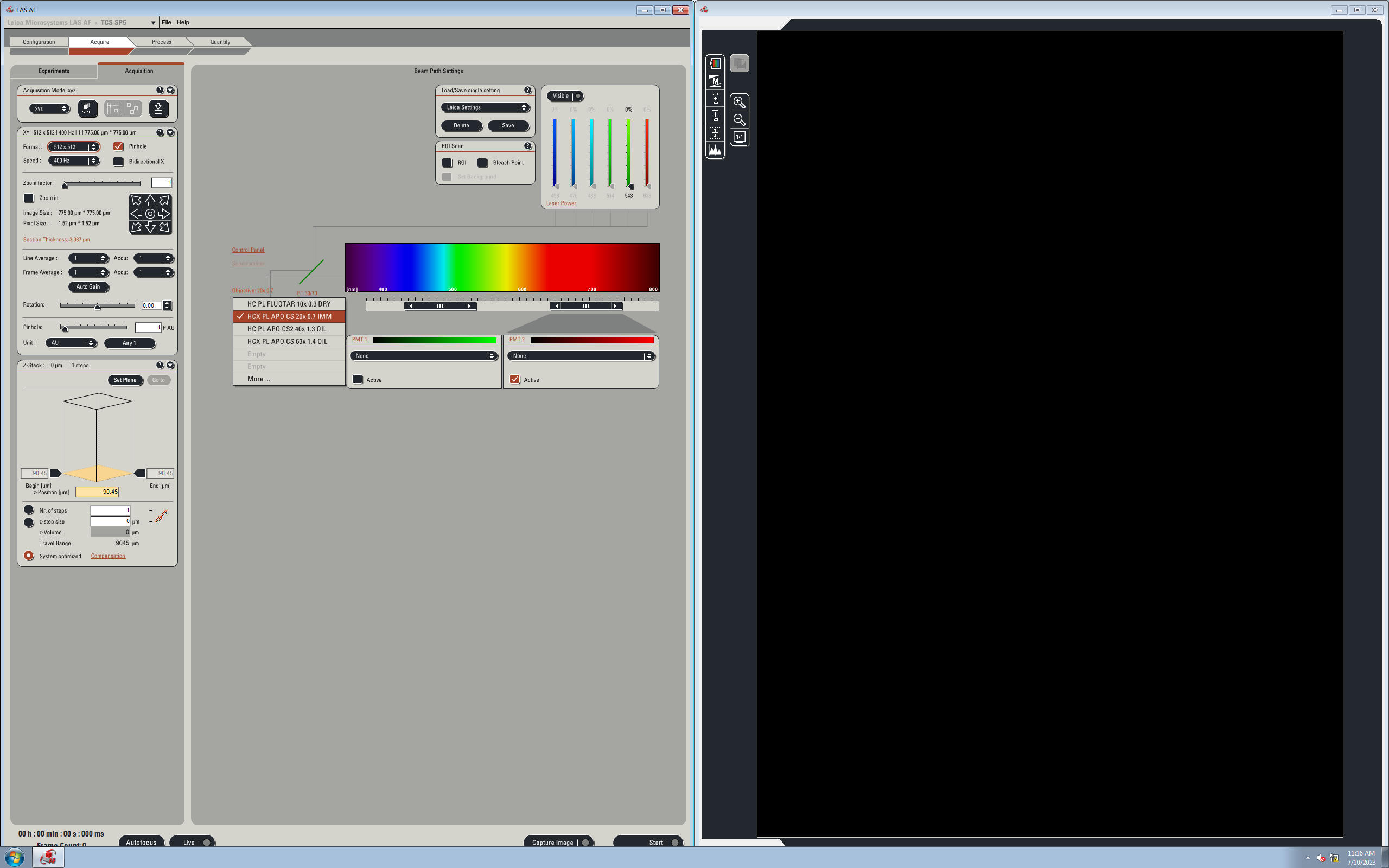
Task: Click the z-Position input field
Action: click(97, 492)
